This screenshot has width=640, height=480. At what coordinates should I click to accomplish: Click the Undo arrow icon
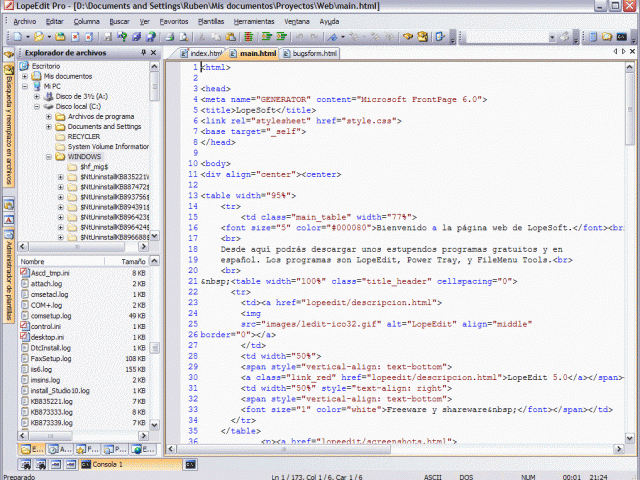point(300,37)
